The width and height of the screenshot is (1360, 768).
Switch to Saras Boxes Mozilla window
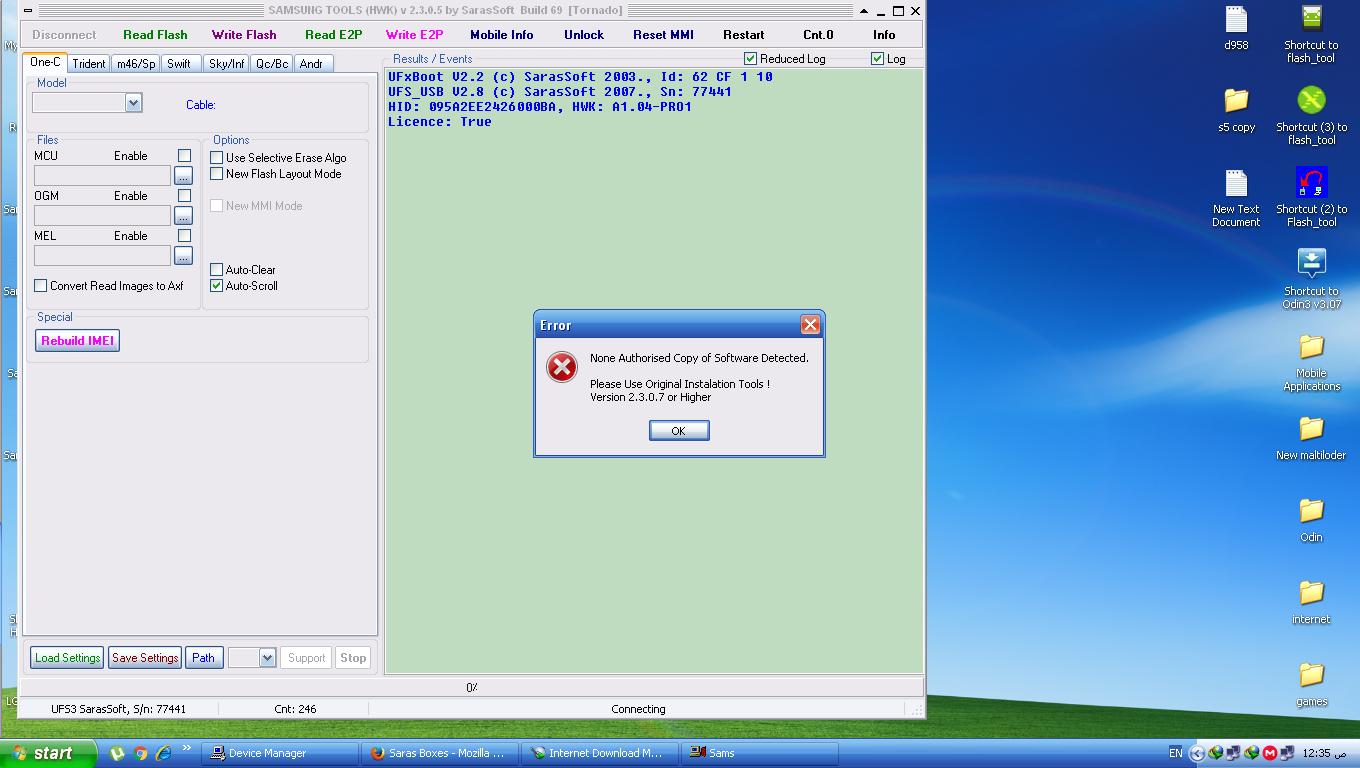pyautogui.click(x=441, y=753)
